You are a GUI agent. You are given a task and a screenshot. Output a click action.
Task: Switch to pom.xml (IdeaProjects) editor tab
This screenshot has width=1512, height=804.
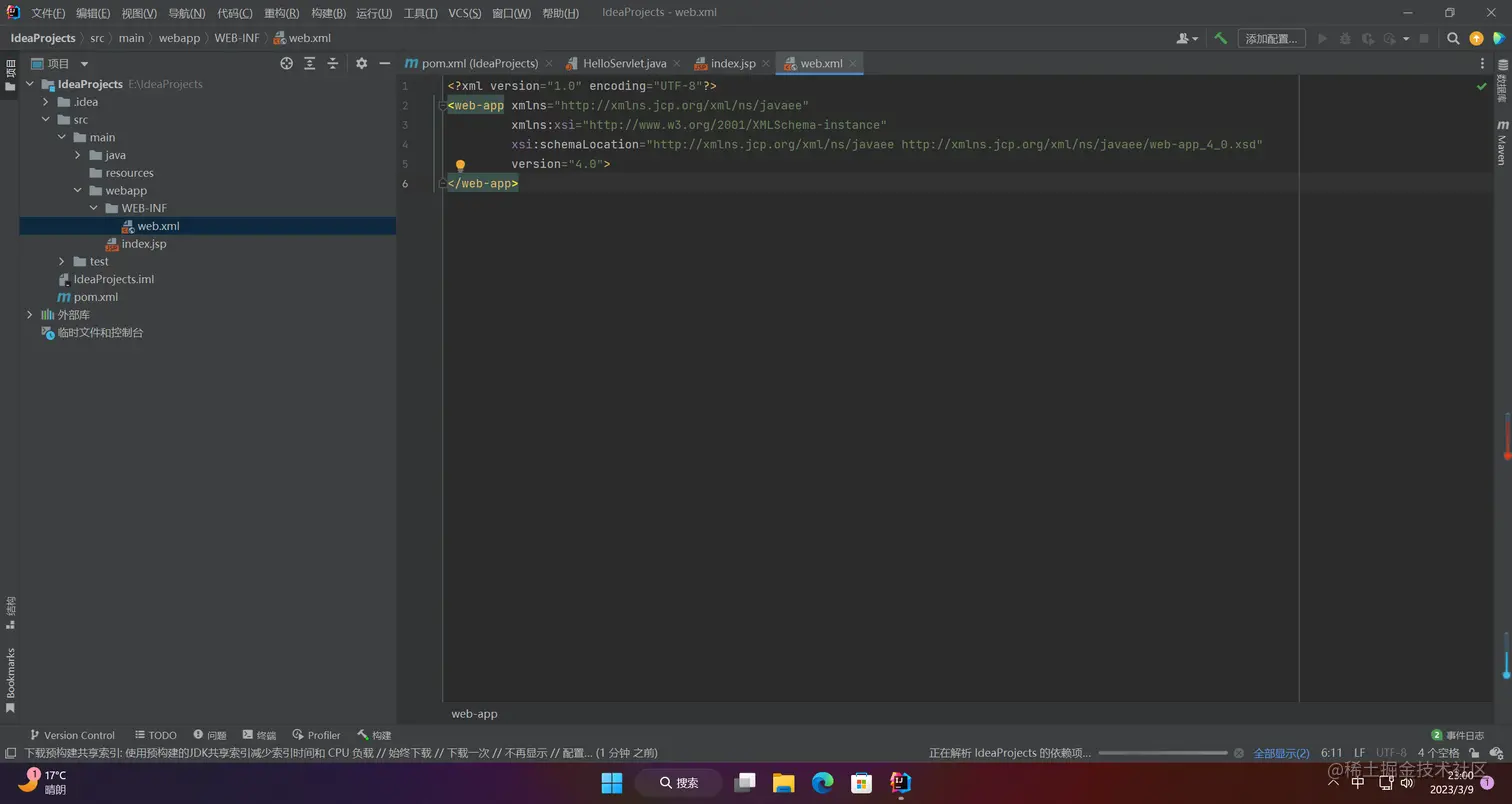(x=479, y=63)
